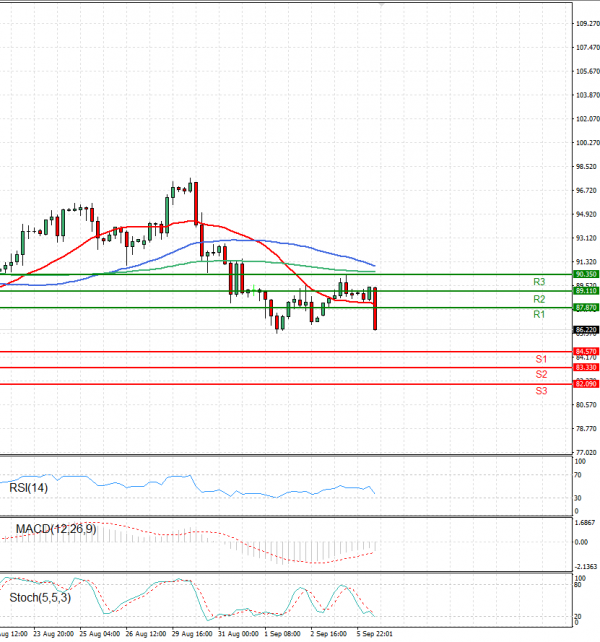Image resolution: width=600 pixels, height=642 pixels.
Task: Select the S1 support label
Action: (x=541, y=359)
